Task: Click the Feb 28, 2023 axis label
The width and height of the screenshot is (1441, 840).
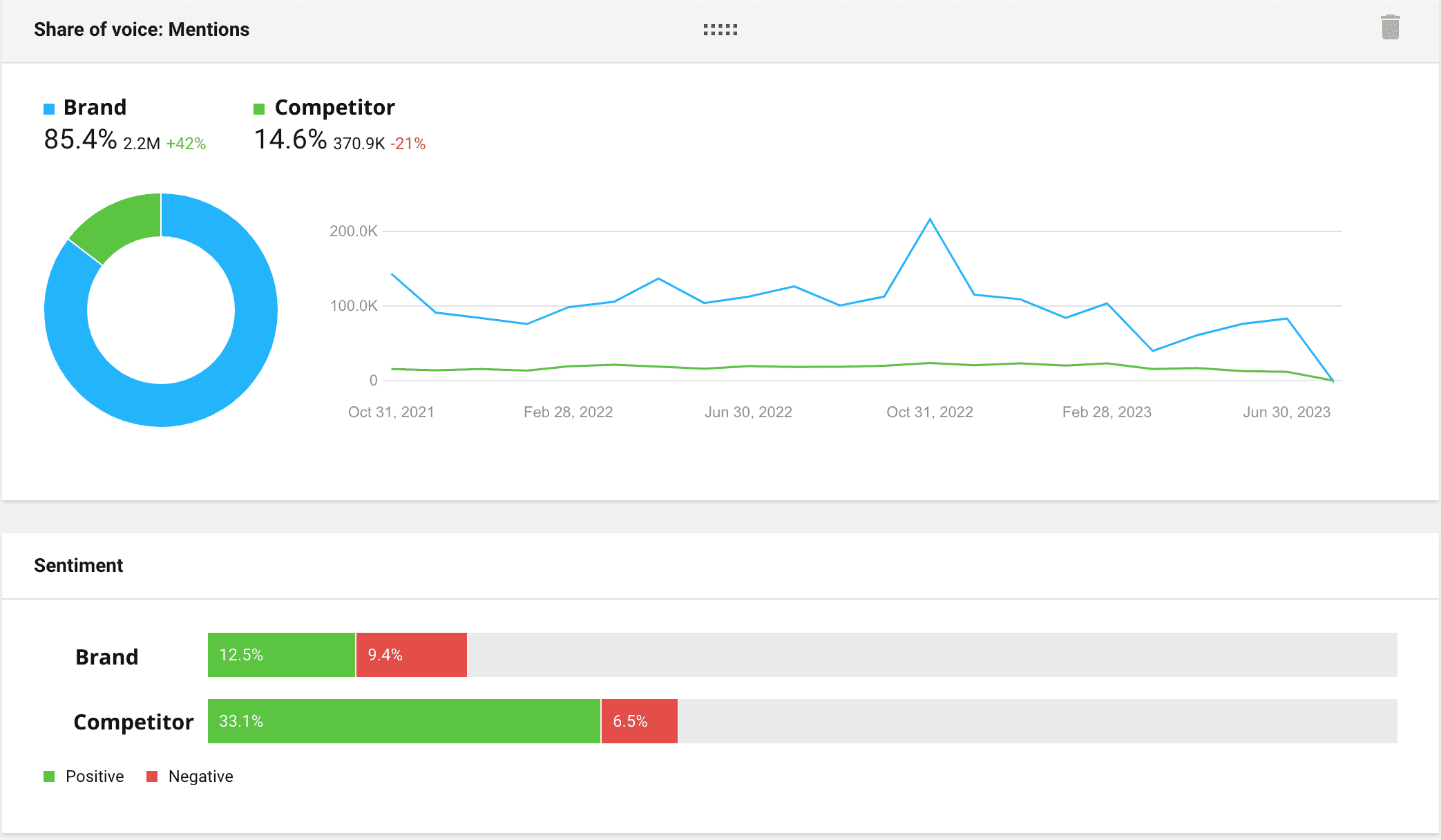Action: [1107, 412]
